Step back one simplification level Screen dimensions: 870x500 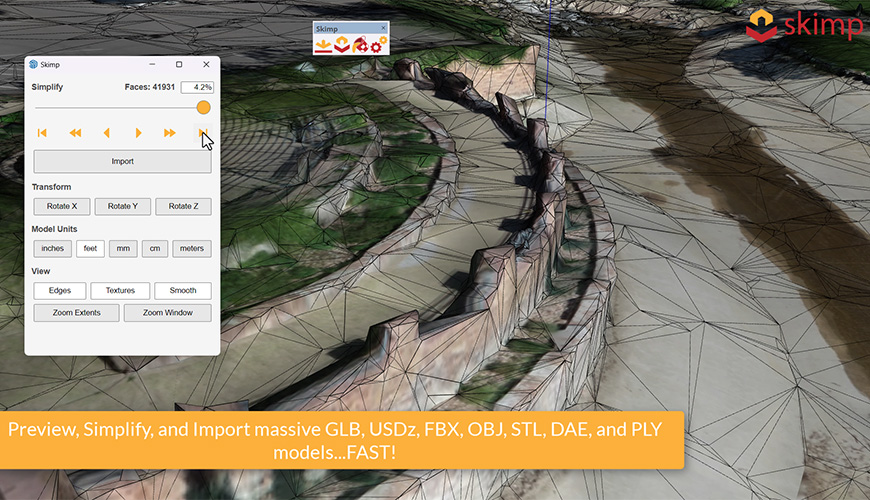[x=107, y=133]
